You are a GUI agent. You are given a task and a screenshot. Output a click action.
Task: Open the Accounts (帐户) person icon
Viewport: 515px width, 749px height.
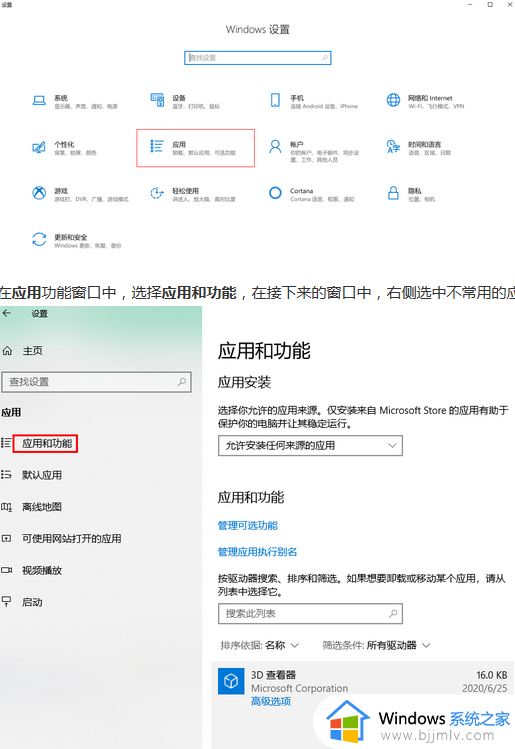coord(275,146)
